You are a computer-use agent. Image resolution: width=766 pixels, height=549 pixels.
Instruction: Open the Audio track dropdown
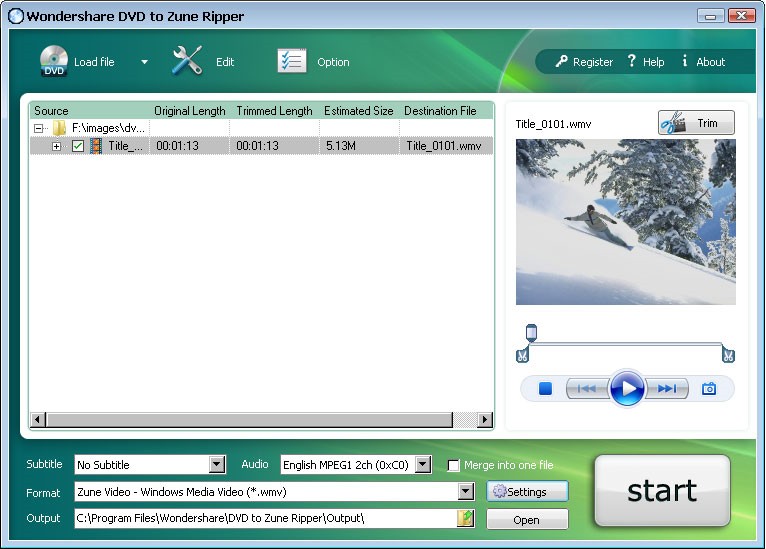(x=423, y=465)
